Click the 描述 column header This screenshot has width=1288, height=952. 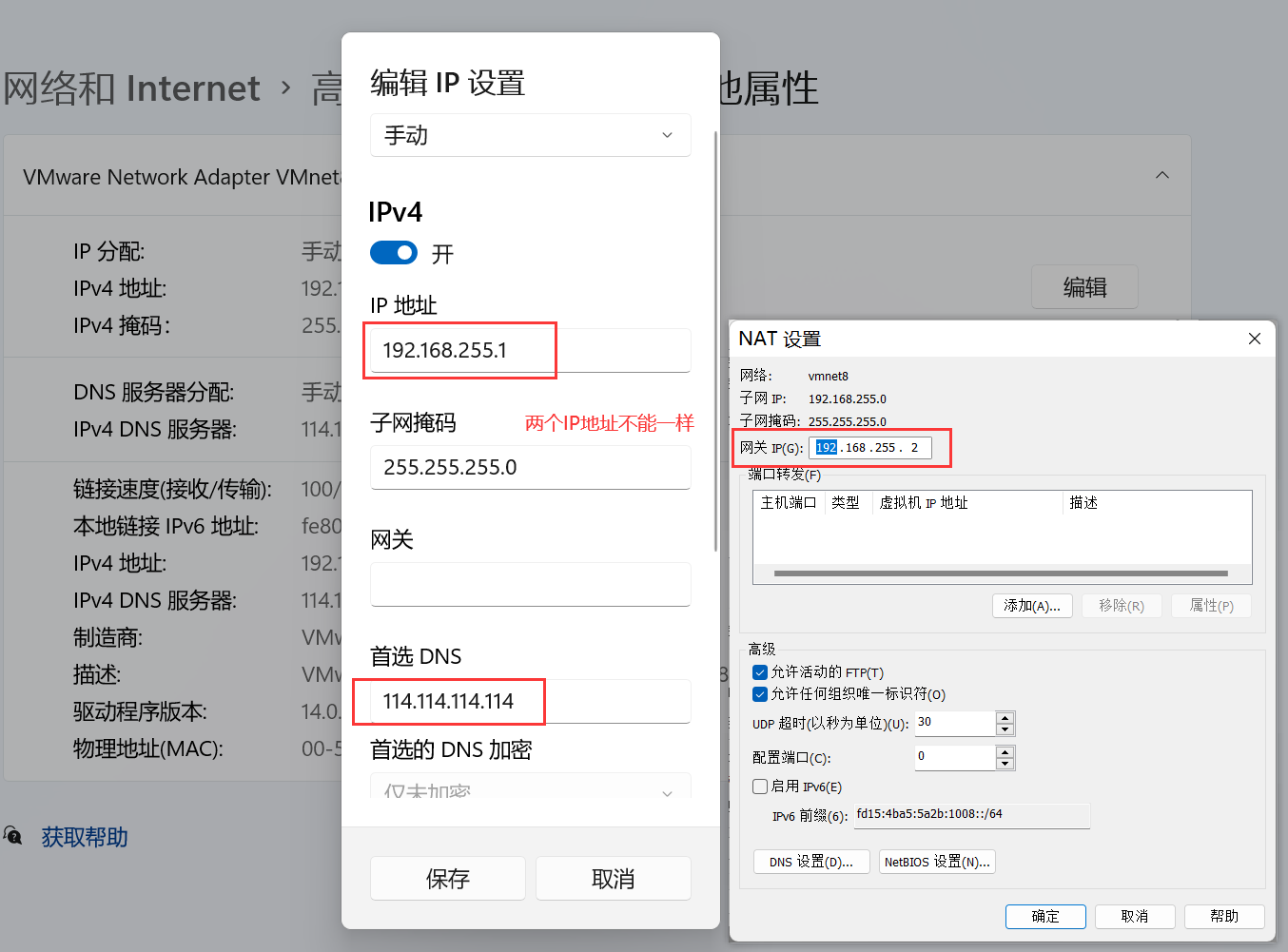click(x=1157, y=503)
